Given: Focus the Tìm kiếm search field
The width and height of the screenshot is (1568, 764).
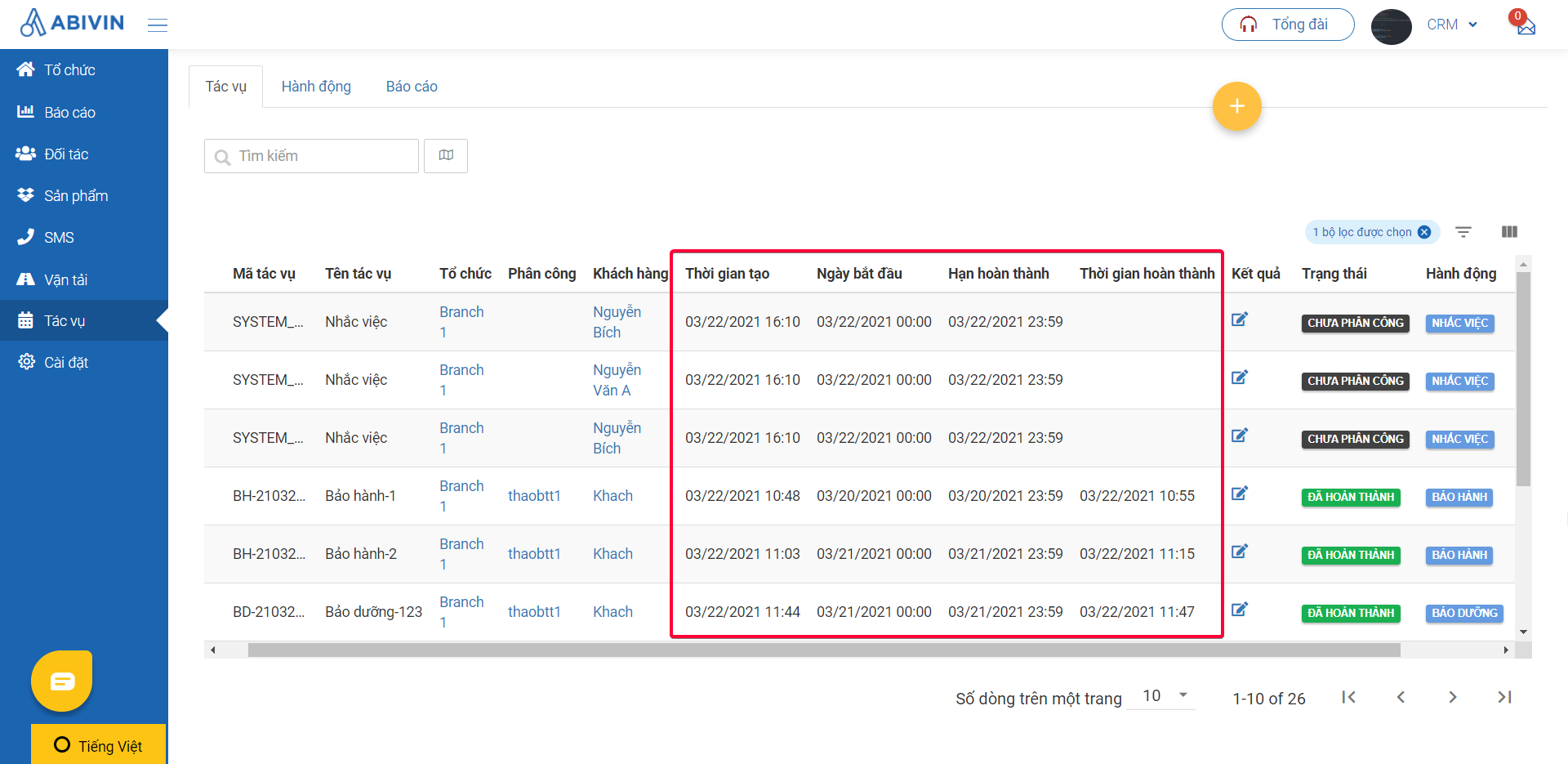Looking at the screenshot, I should pyautogui.click(x=311, y=156).
